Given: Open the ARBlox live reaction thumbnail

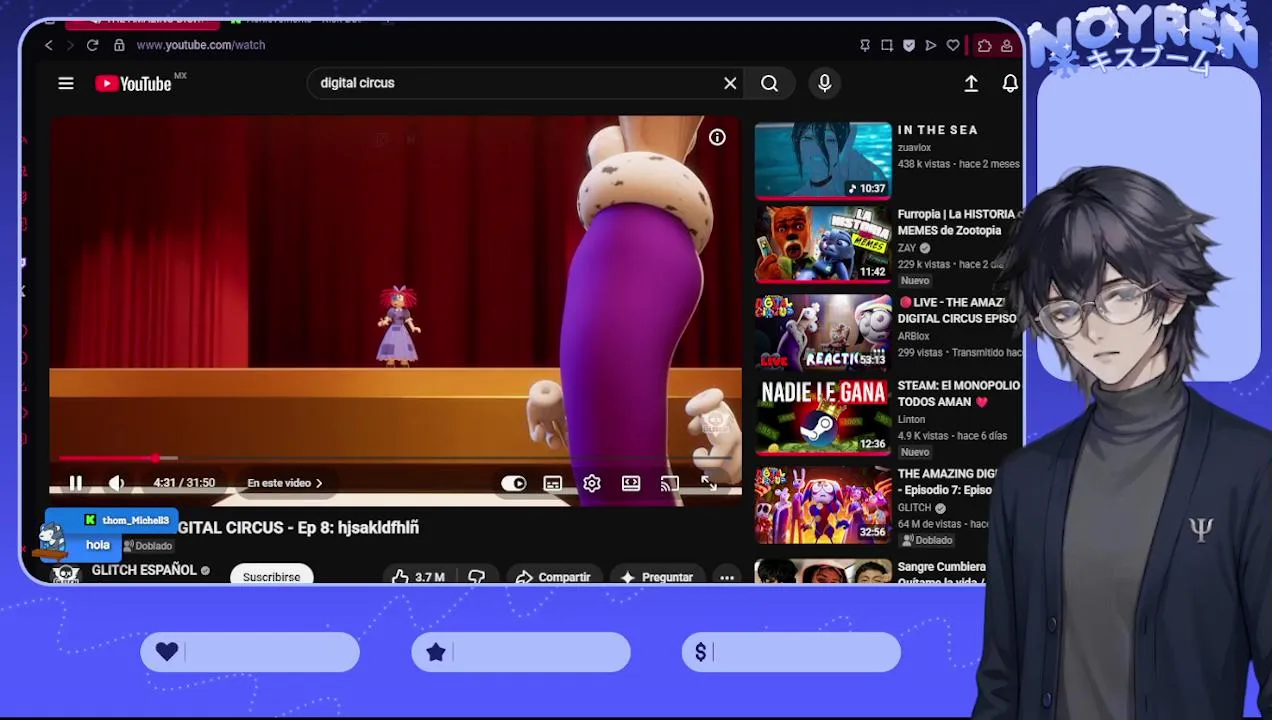Looking at the screenshot, I should [x=823, y=332].
